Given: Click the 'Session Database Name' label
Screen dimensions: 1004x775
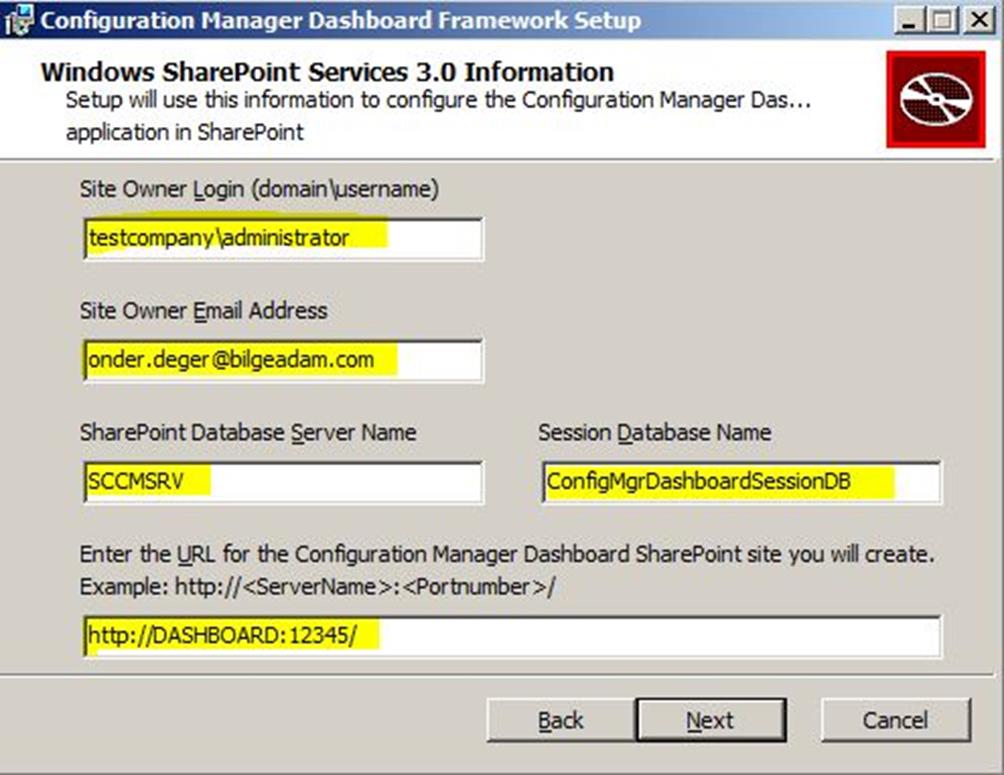Looking at the screenshot, I should pos(654,432).
